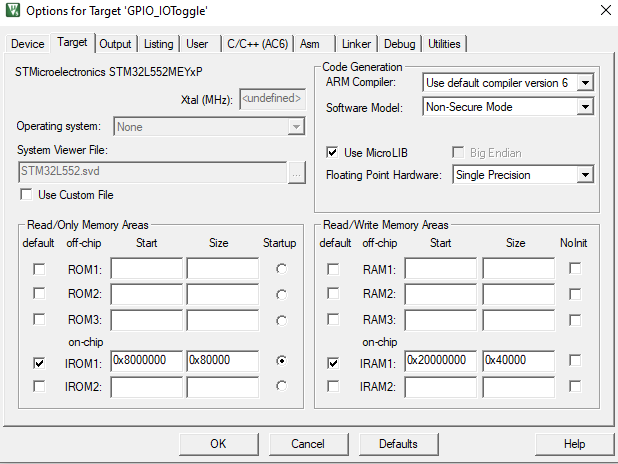Enable NoInit for IRAM2
The height and width of the screenshot is (464, 618).
tap(575, 386)
